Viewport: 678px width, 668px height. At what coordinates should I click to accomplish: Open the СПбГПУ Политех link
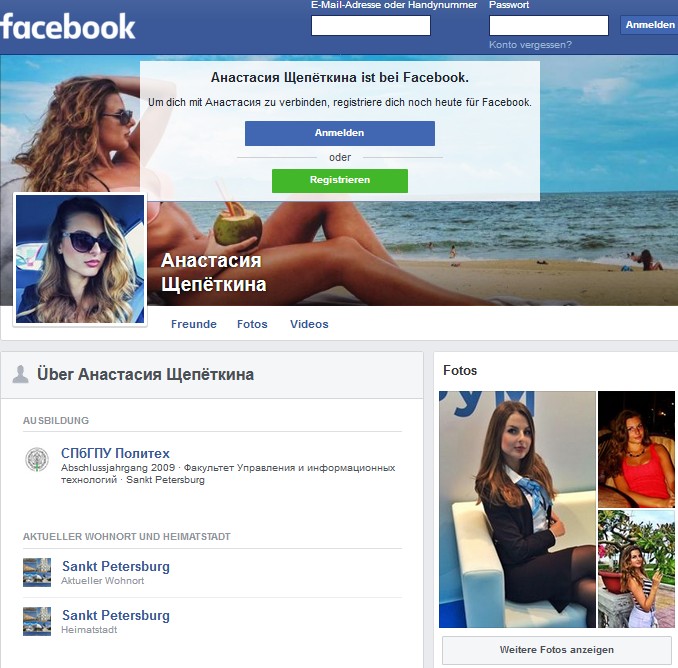click(115, 453)
